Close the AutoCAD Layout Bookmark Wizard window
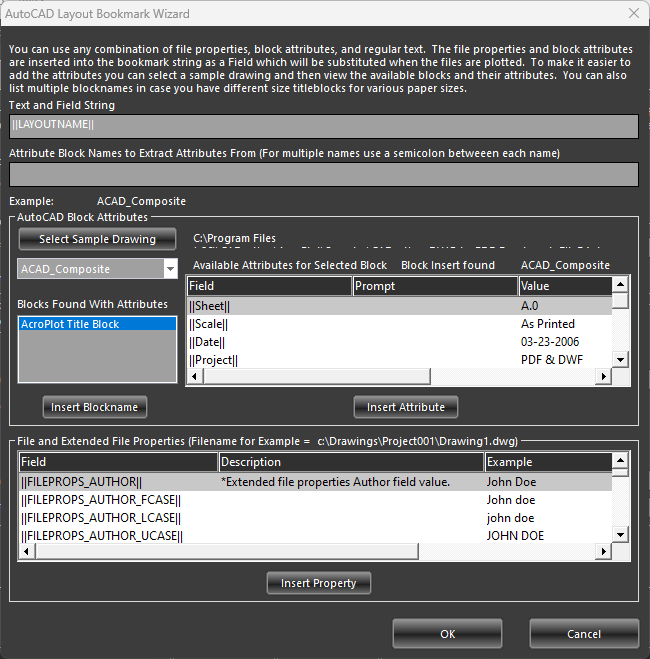The height and width of the screenshot is (659, 650). point(634,13)
